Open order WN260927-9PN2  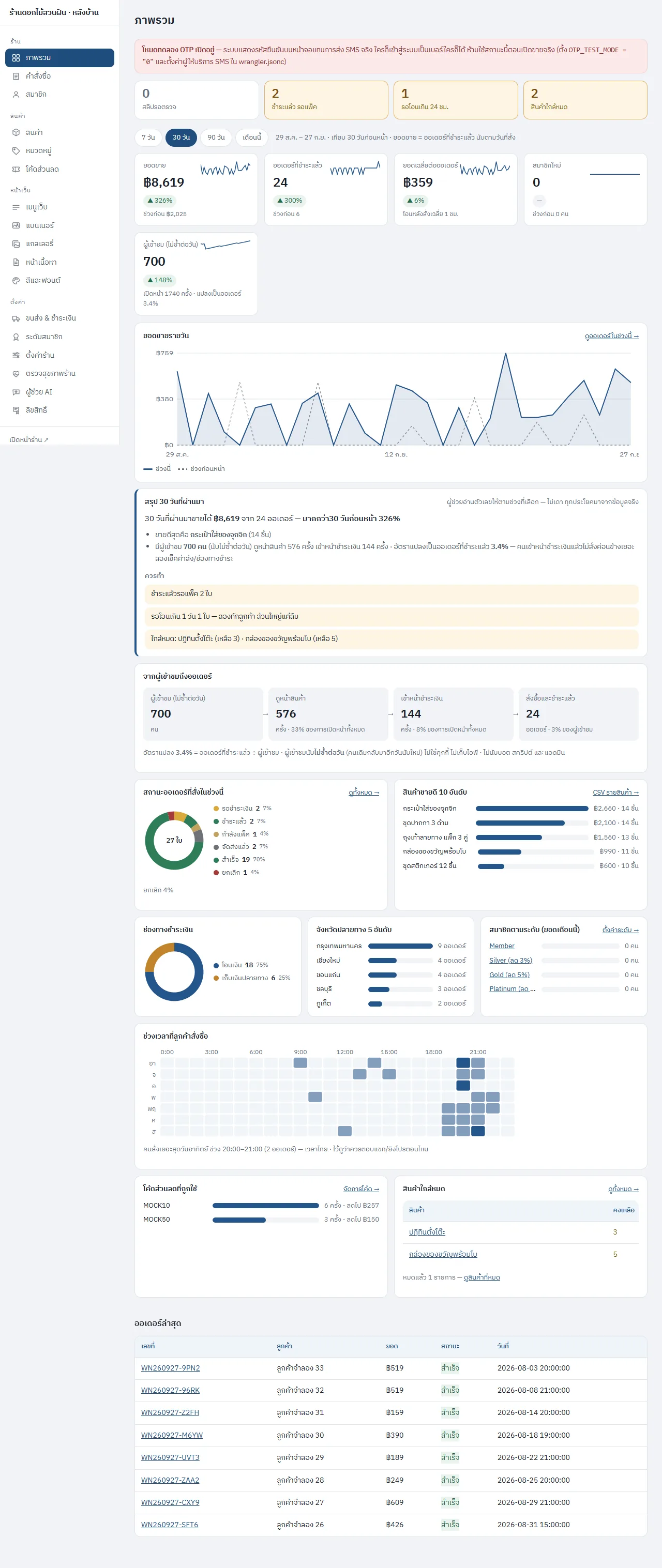click(x=171, y=1368)
